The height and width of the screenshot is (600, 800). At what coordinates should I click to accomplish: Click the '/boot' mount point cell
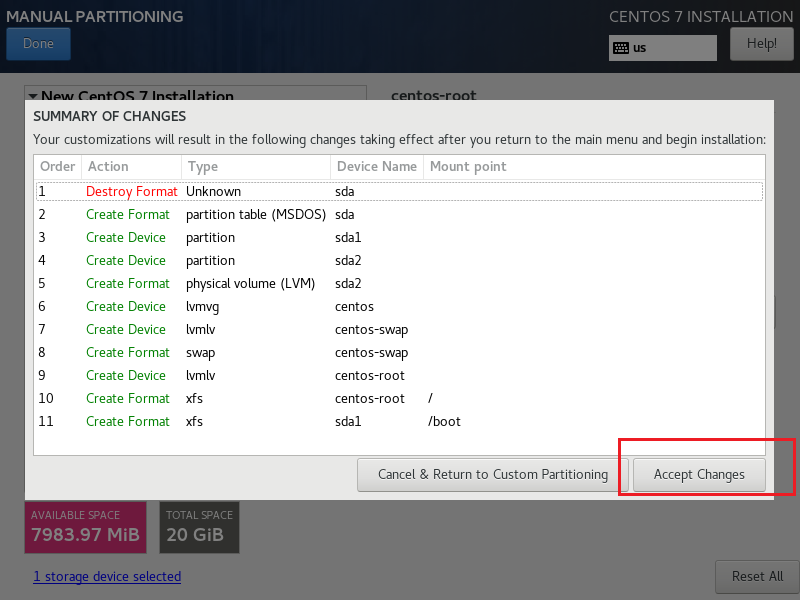[x=444, y=421]
